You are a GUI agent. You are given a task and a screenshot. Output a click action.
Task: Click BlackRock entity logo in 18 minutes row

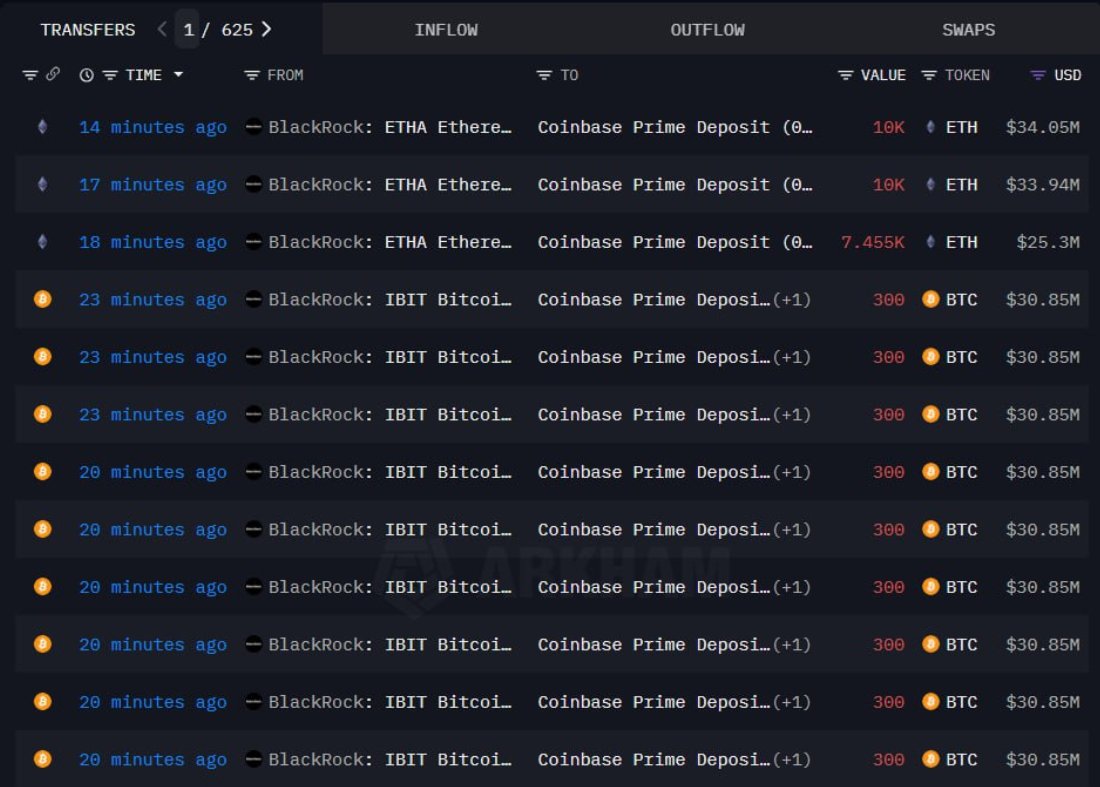click(x=253, y=242)
